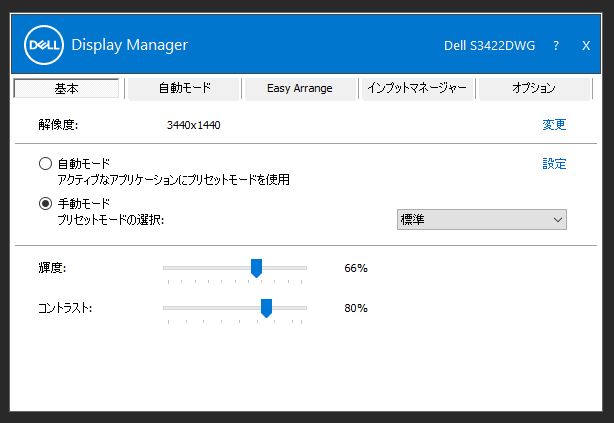Viewport: 614px width, 423px height.
Task: Expand the 標準 preset mode dropdown
Action: click(x=482, y=219)
